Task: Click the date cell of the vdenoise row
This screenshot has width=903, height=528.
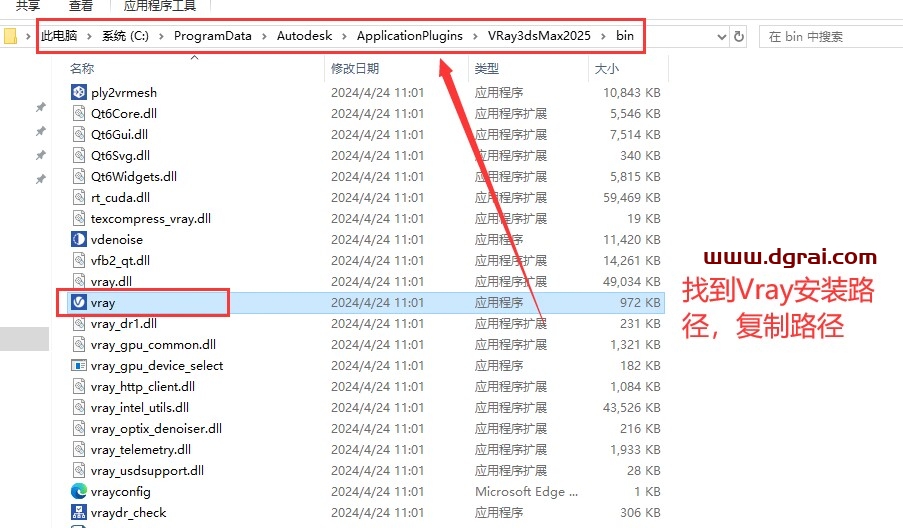Action: click(377, 240)
